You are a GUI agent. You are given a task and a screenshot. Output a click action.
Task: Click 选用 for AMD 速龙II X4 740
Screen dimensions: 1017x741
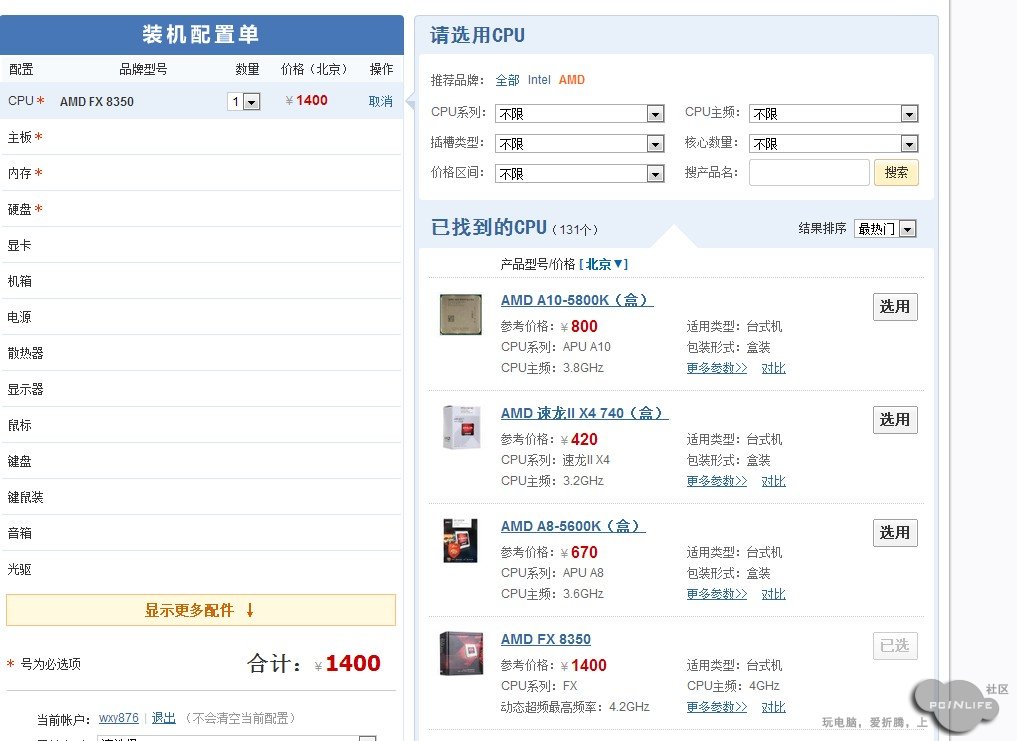(895, 420)
